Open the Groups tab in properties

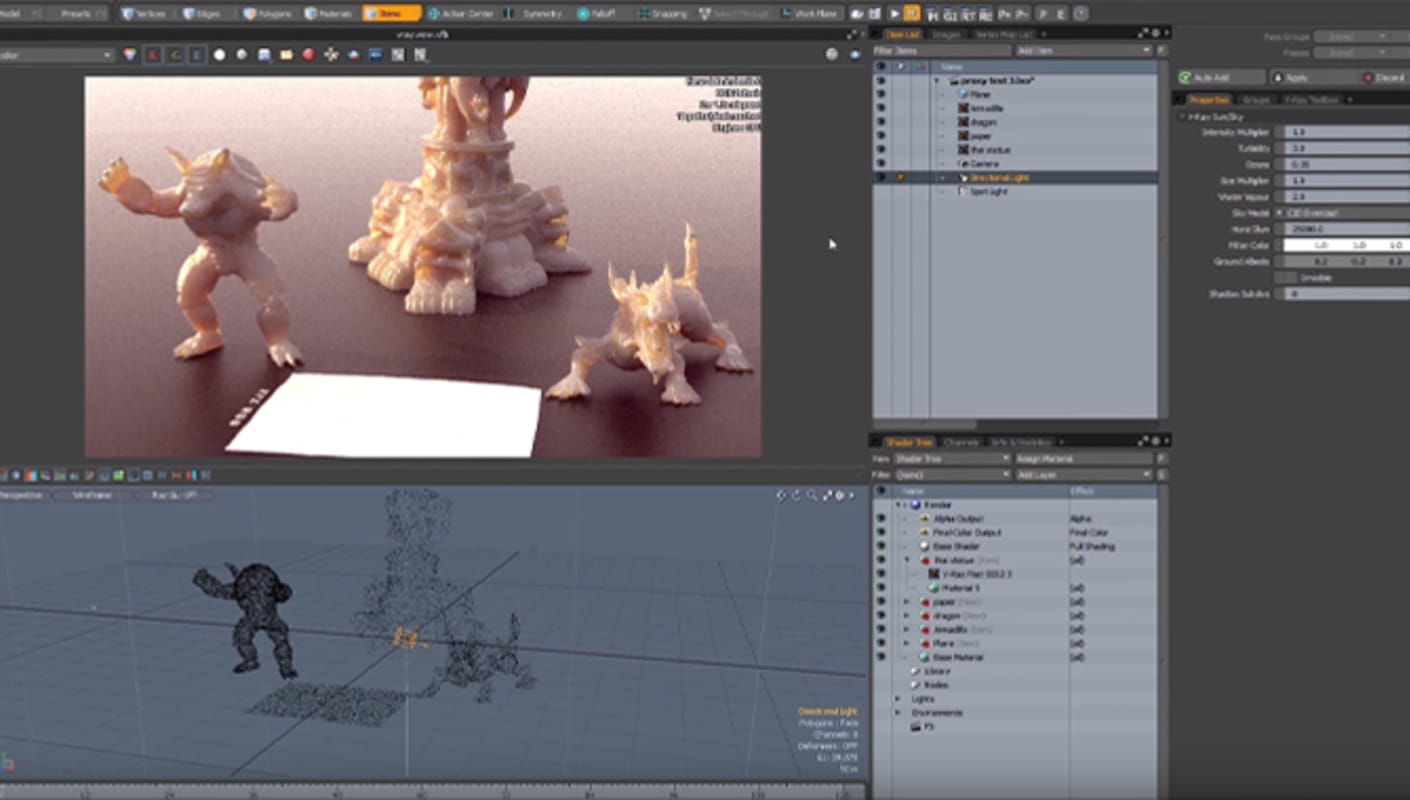pyautogui.click(x=1255, y=100)
